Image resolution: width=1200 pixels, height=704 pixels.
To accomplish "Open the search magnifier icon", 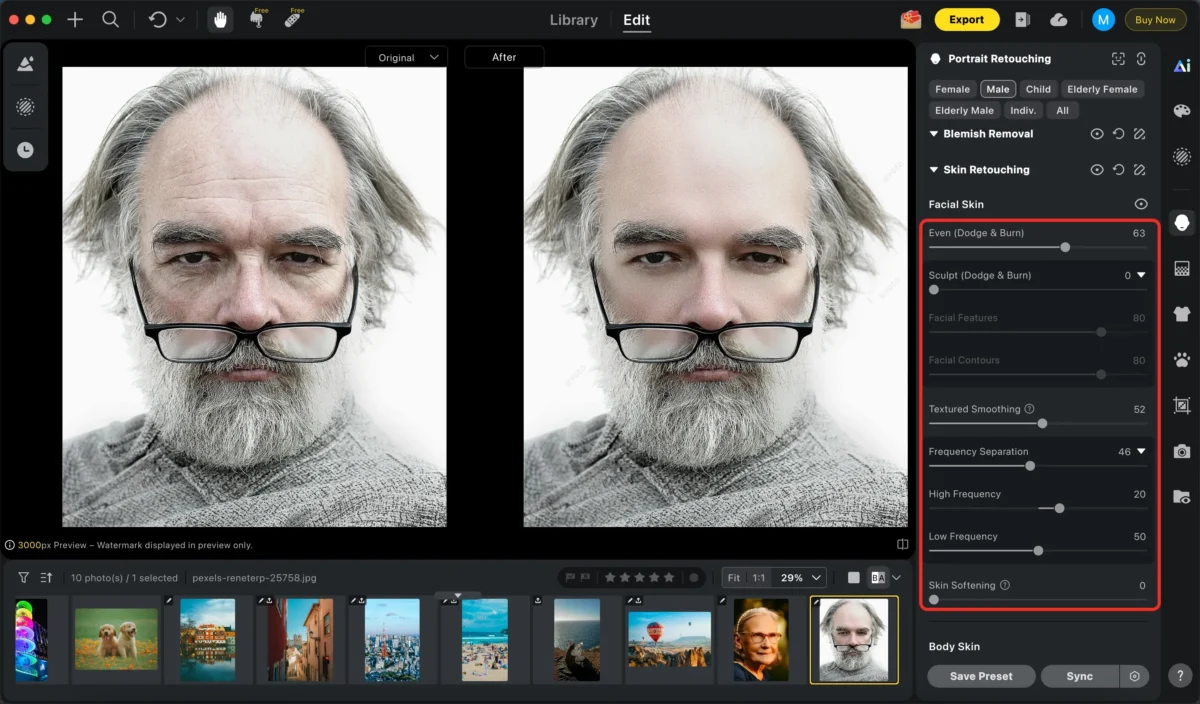I will [x=111, y=20].
